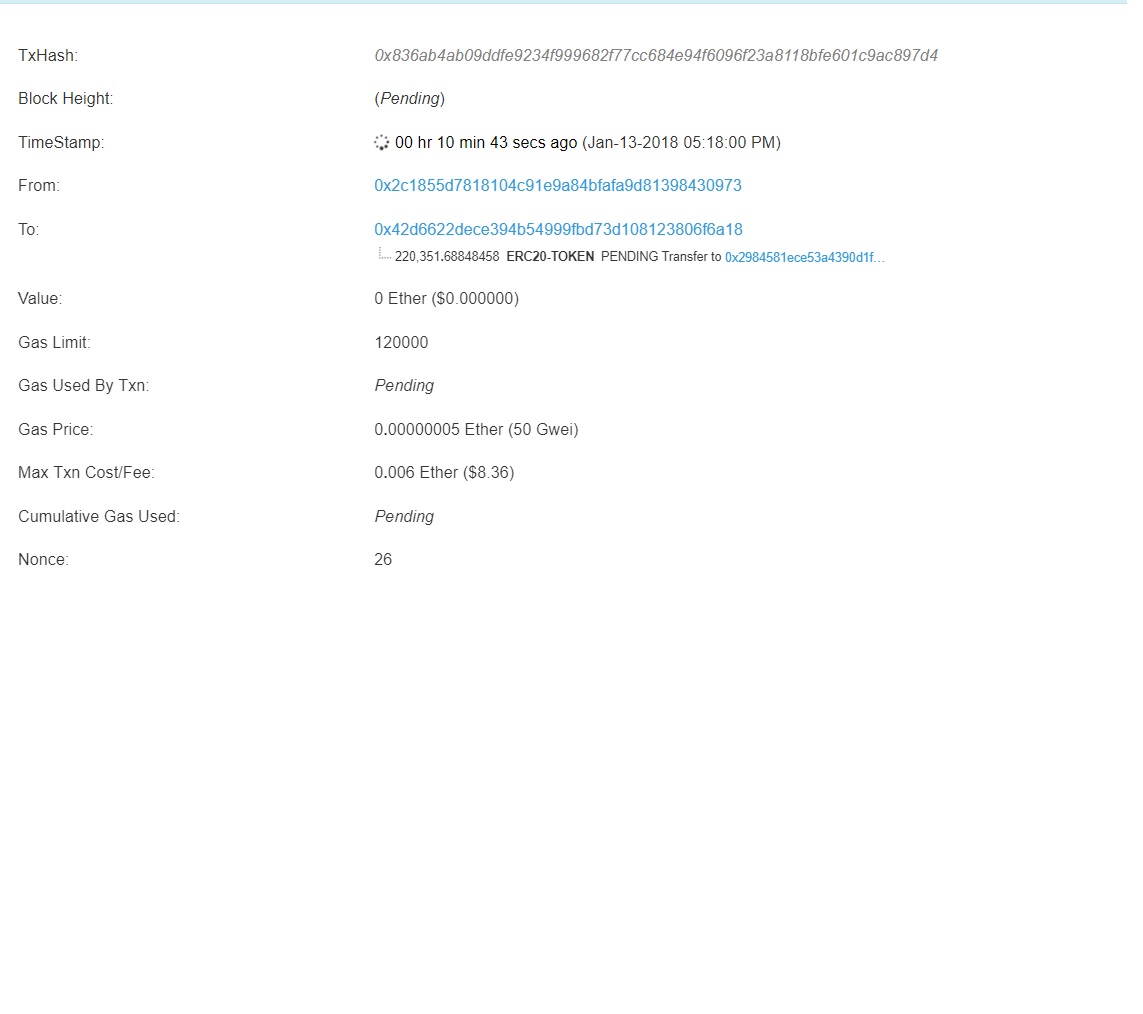Click the Block Height: label

66,99
